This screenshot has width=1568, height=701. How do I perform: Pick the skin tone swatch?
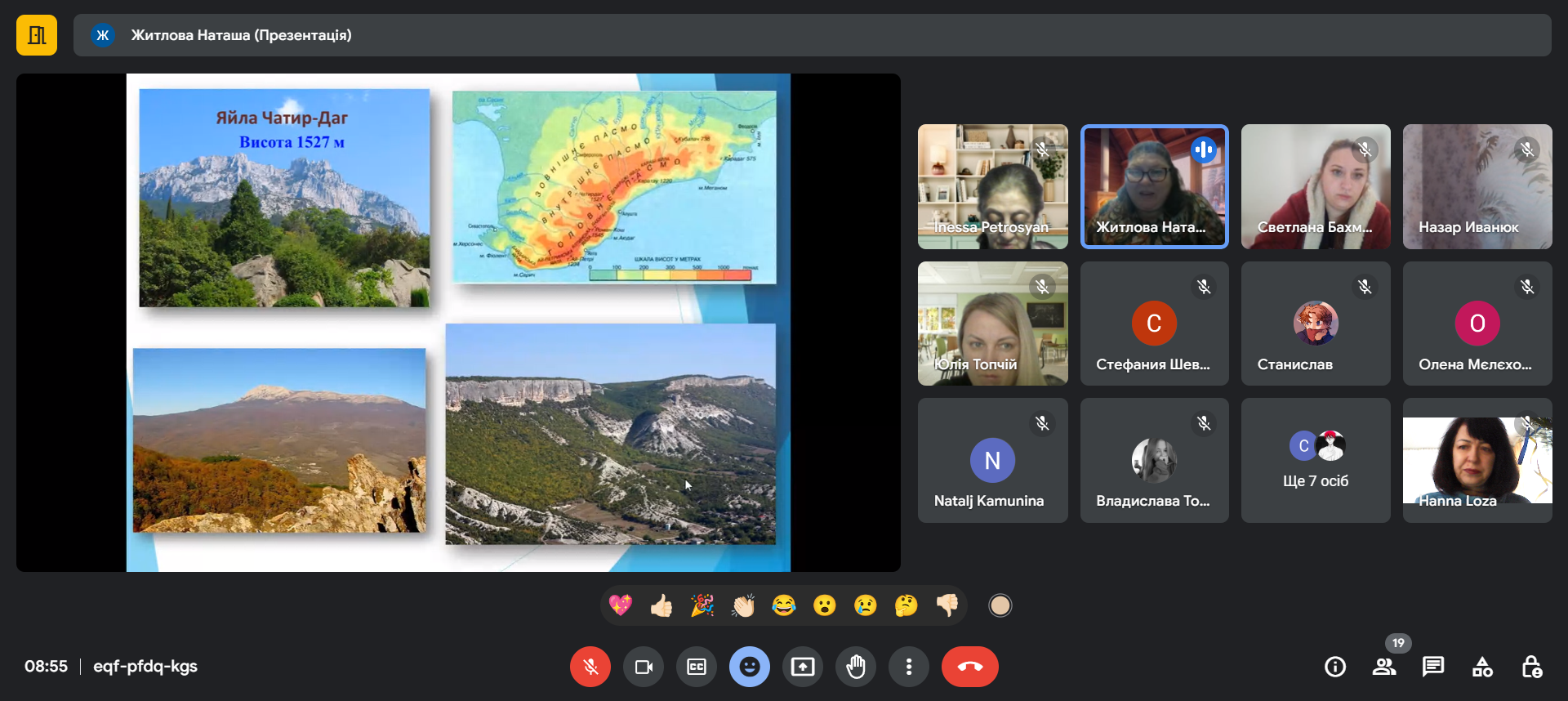click(x=1000, y=605)
